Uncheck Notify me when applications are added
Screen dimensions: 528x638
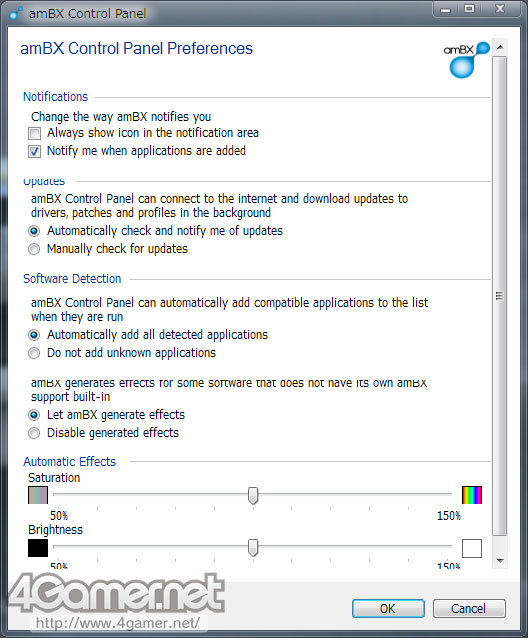[34, 151]
